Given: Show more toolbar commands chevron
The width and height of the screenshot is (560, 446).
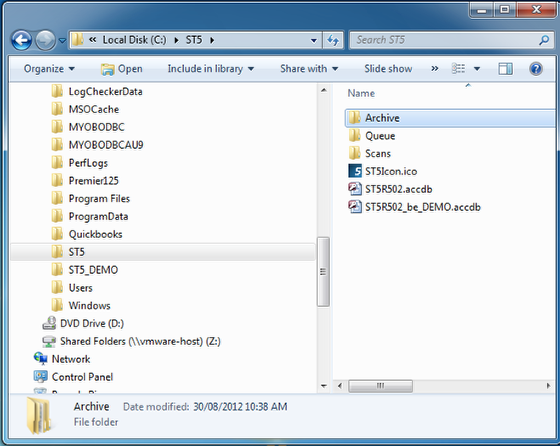Looking at the screenshot, I should [x=435, y=69].
